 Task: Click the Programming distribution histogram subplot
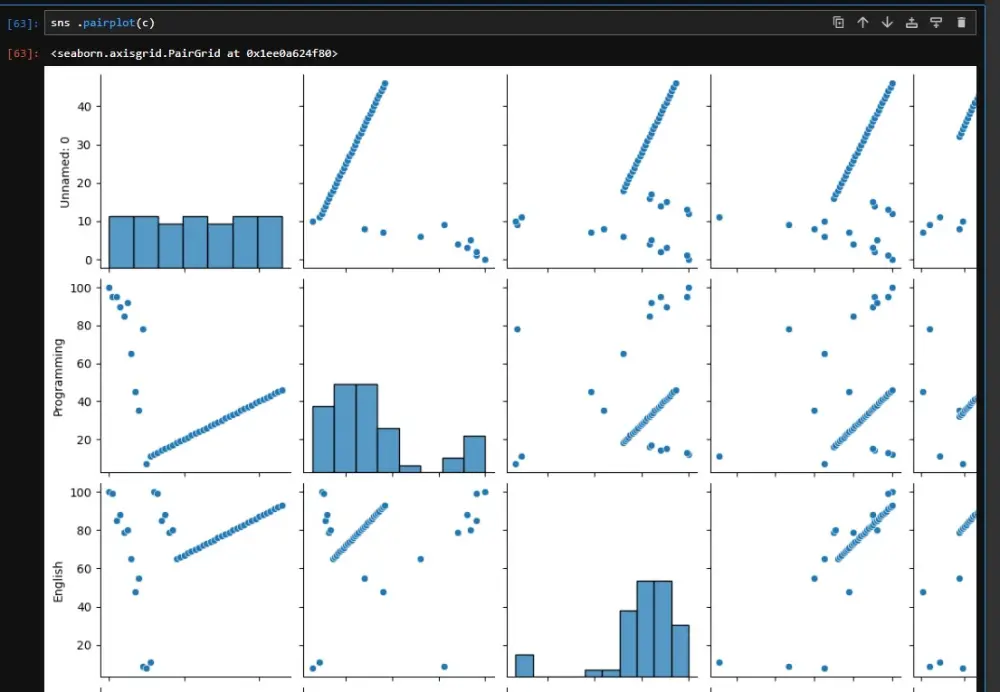coord(399,376)
